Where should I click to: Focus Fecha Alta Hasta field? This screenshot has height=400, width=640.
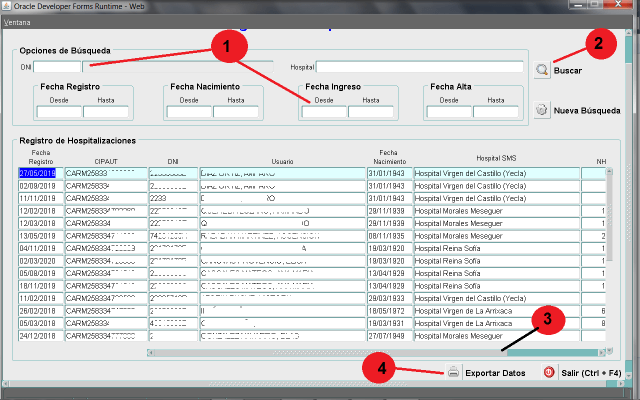pos(496,112)
